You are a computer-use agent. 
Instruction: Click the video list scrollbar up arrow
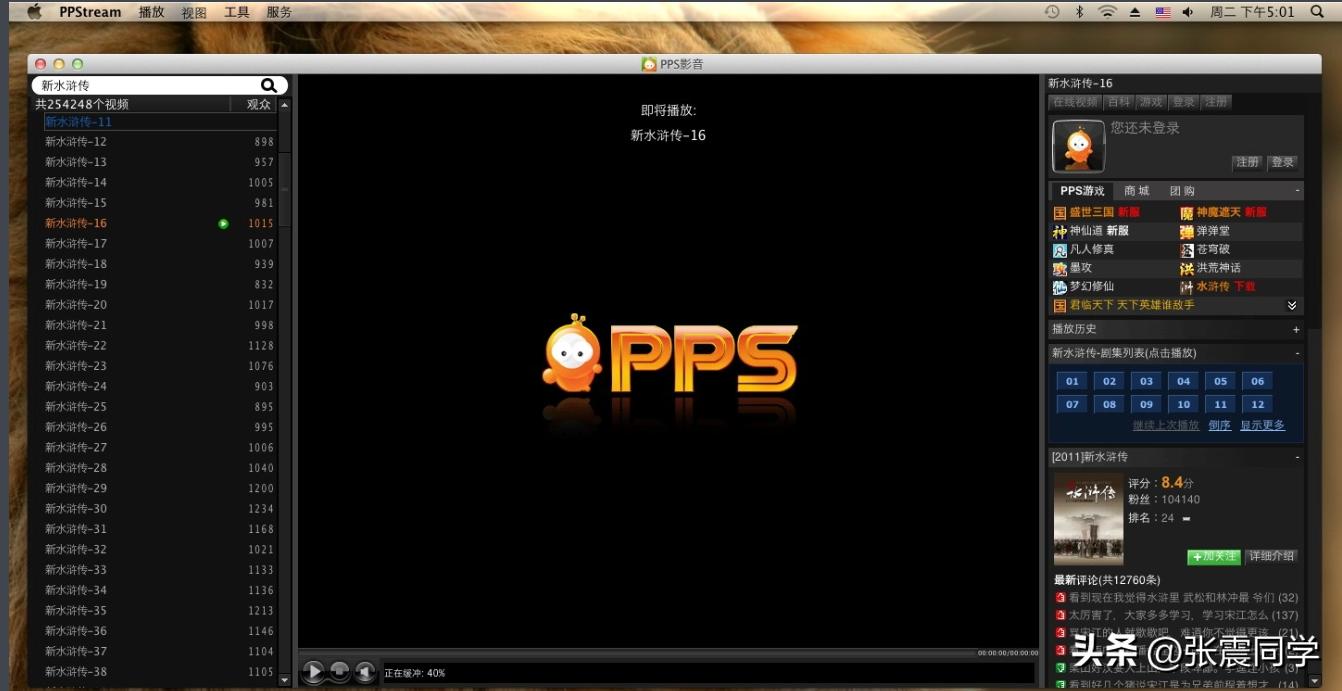[284, 104]
